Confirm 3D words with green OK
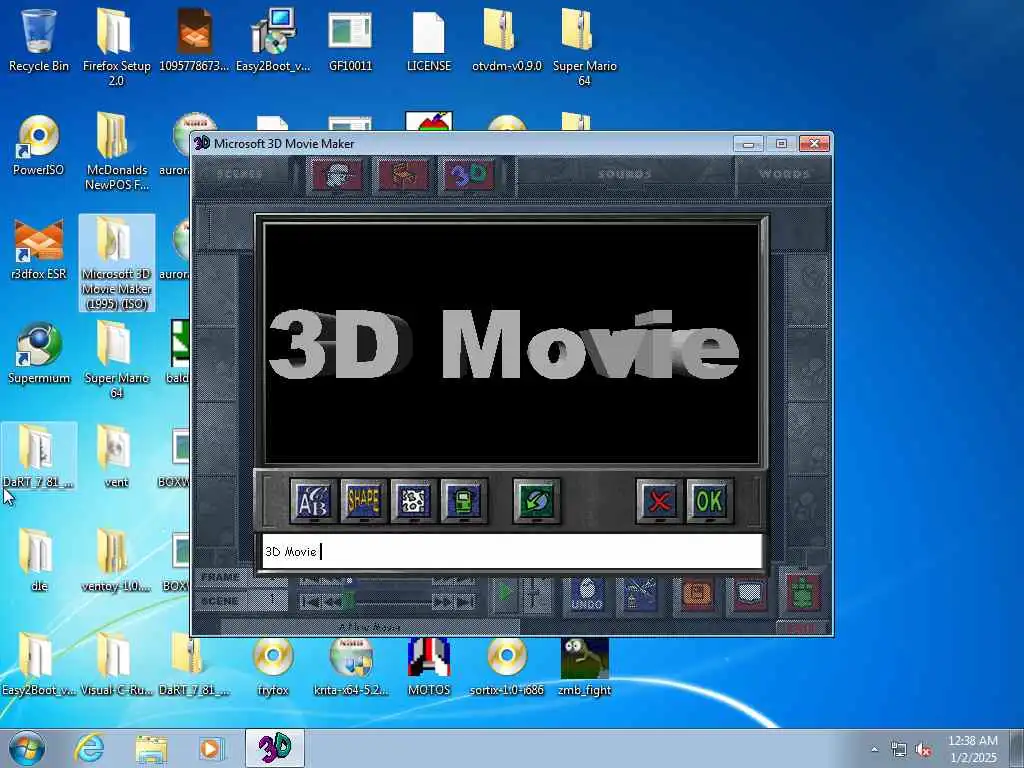This screenshot has height=768, width=1024. coord(710,501)
